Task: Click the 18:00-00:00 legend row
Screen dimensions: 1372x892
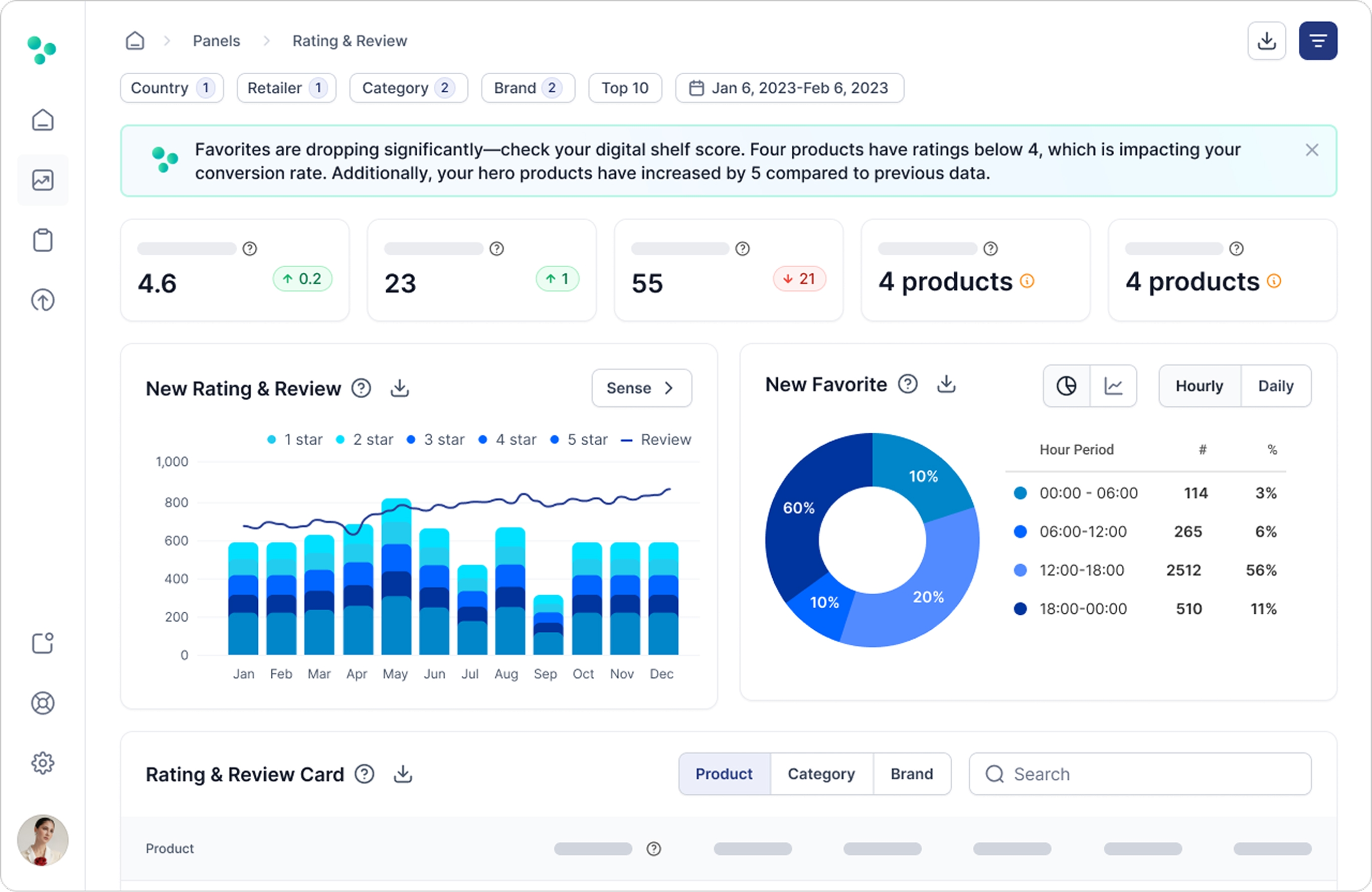Action: click(1146, 609)
